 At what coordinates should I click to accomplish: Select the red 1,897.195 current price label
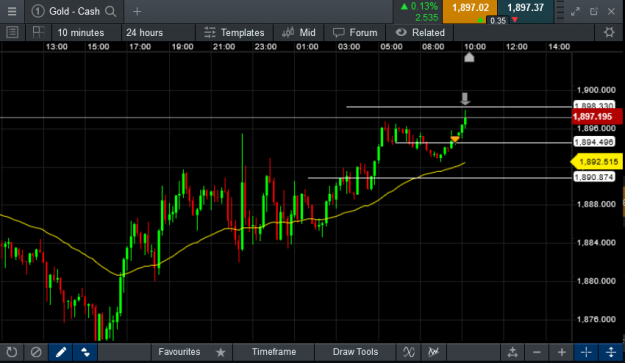(x=596, y=116)
